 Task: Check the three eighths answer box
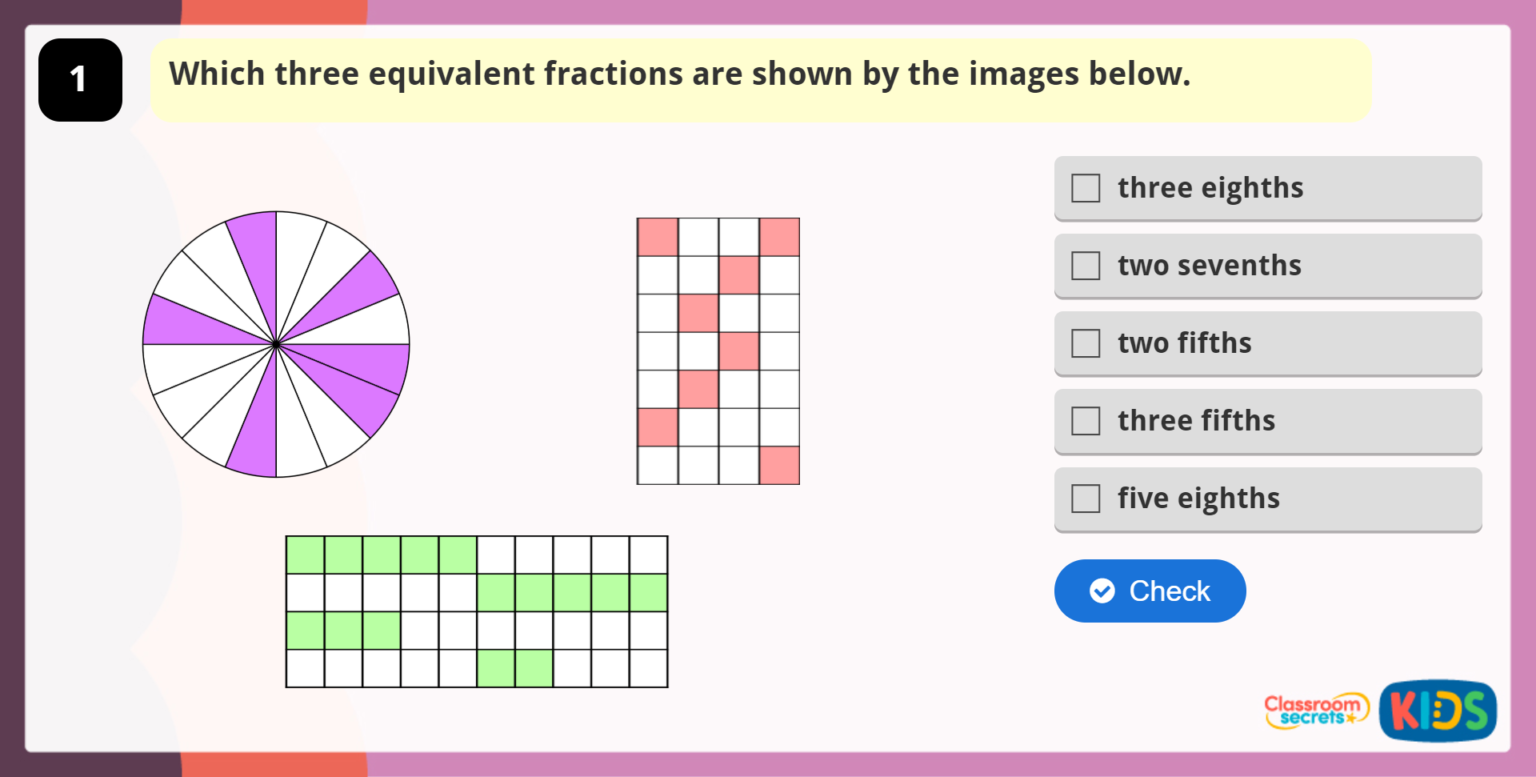tap(1085, 187)
